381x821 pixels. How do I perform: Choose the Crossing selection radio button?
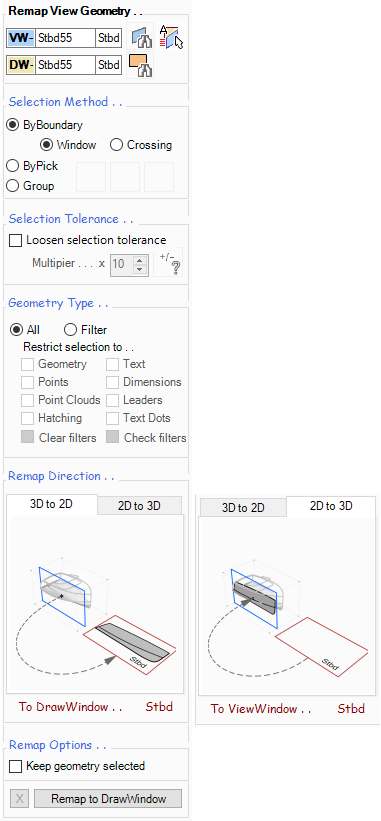(x=141, y=145)
